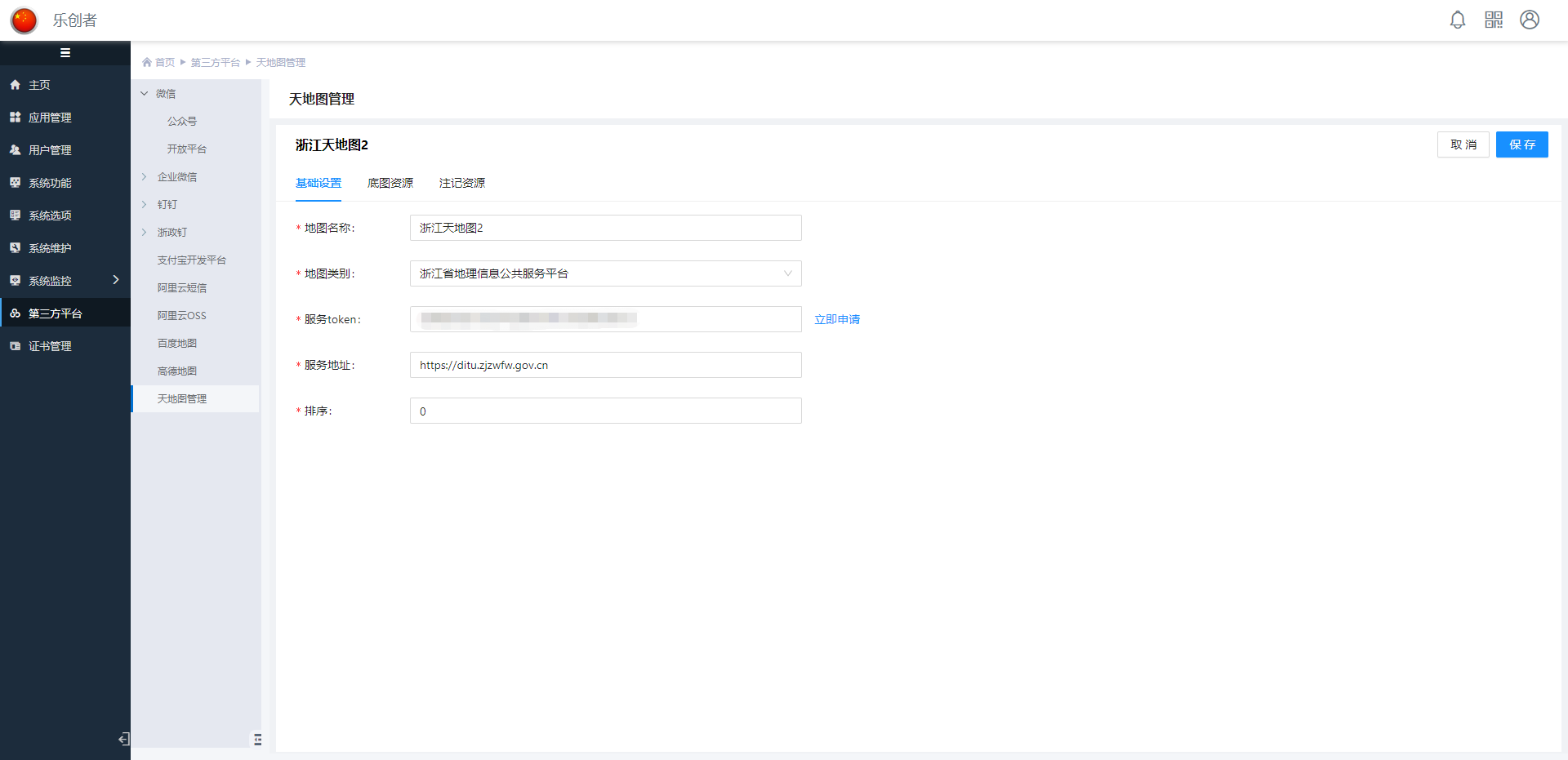Open the 地图类别 dropdown

[605, 273]
